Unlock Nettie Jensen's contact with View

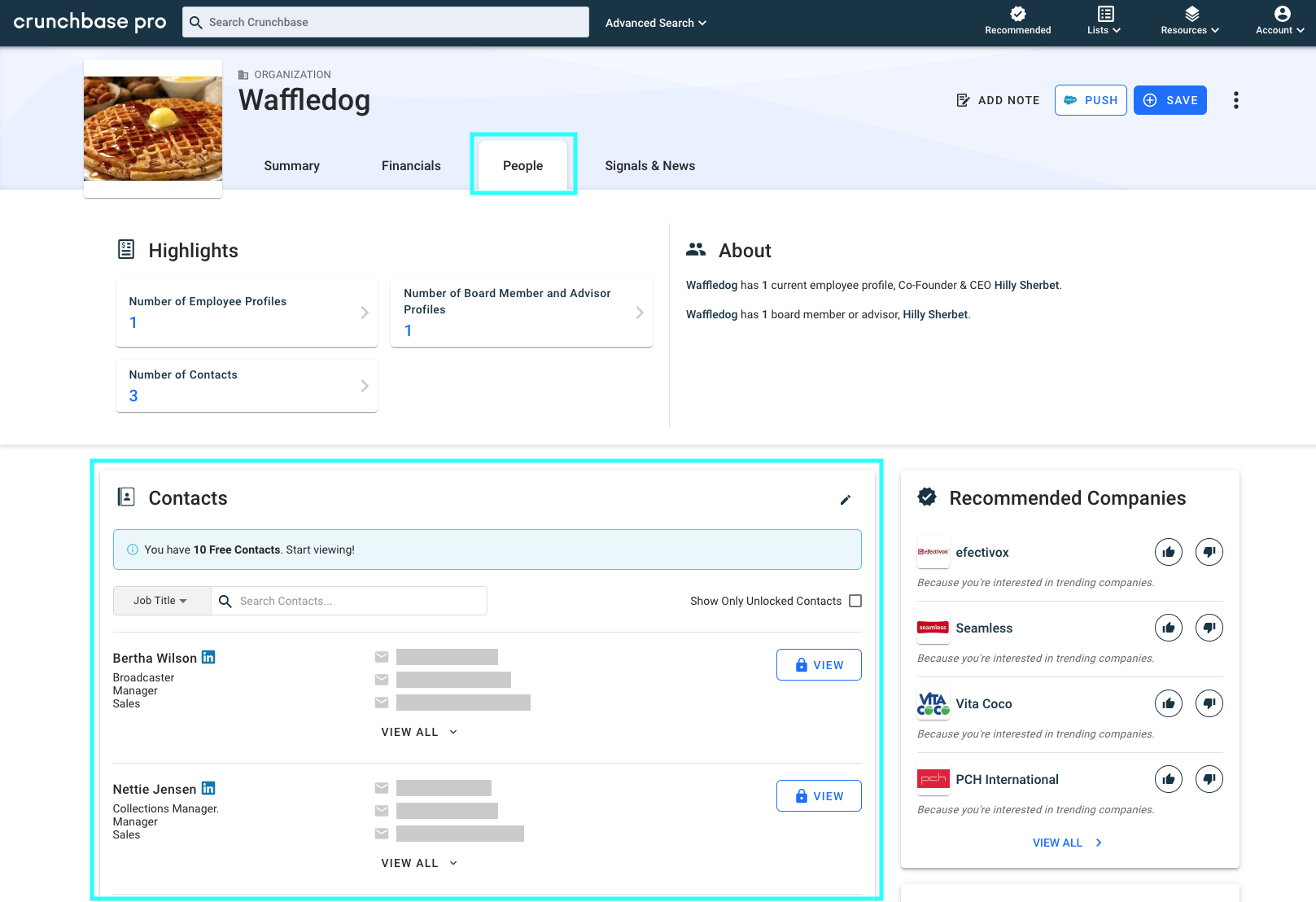coord(819,796)
